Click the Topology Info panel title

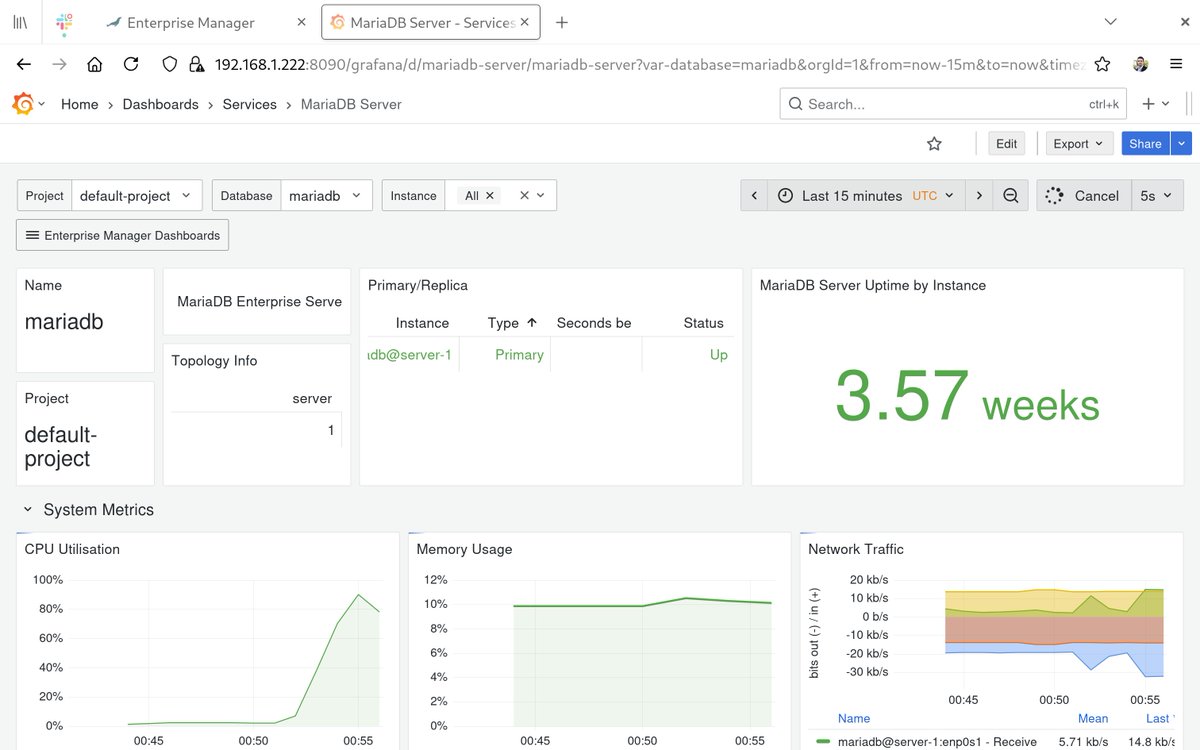click(x=214, y=361)
